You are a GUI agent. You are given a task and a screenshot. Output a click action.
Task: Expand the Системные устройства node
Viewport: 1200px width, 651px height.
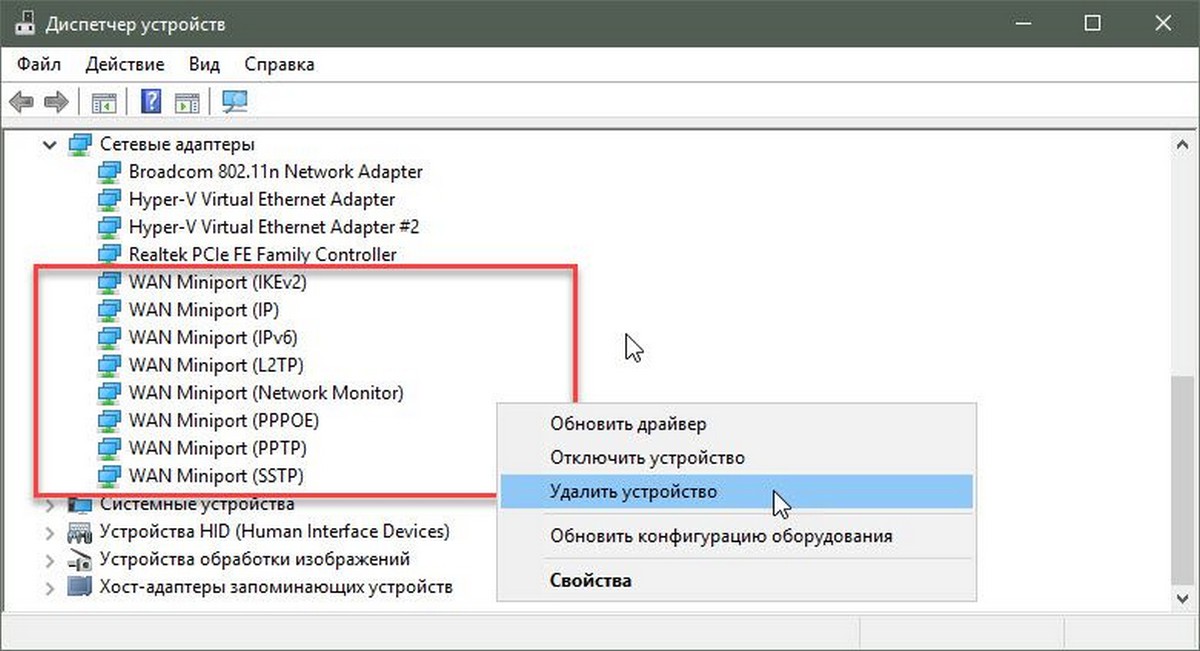pos(50,504)
